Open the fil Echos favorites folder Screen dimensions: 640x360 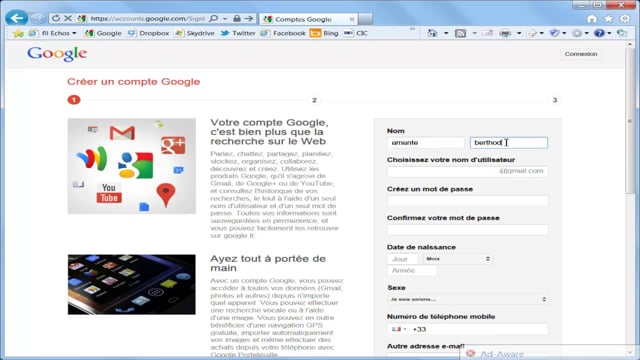53,33
